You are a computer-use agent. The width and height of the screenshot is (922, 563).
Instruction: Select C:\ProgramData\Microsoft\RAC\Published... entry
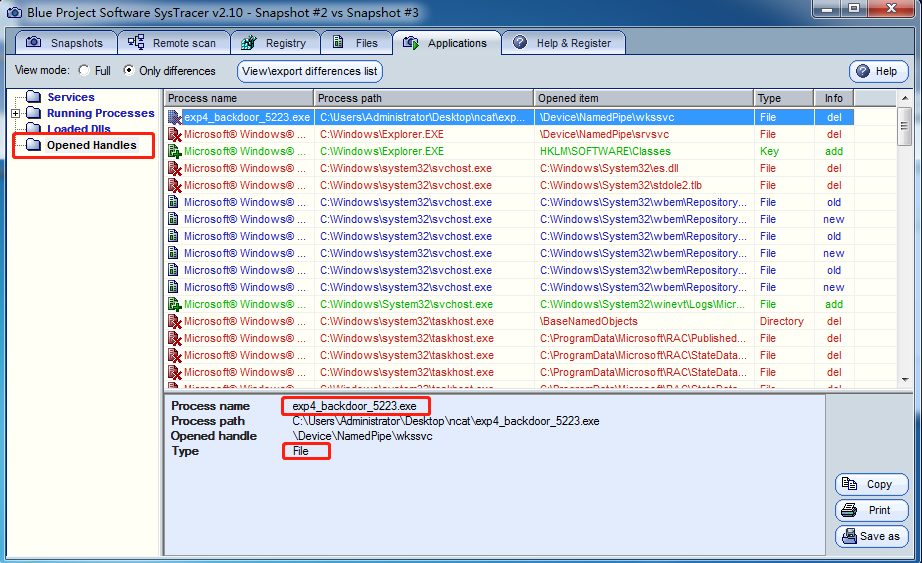643,338
